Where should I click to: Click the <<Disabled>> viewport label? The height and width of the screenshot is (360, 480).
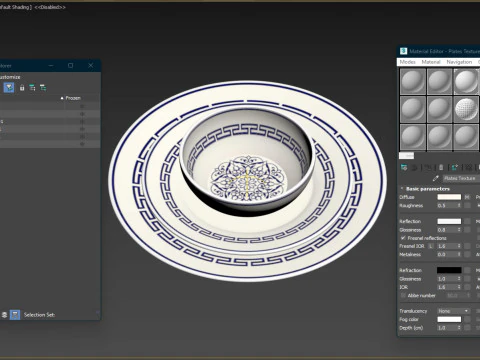click(x=50, y=7)
